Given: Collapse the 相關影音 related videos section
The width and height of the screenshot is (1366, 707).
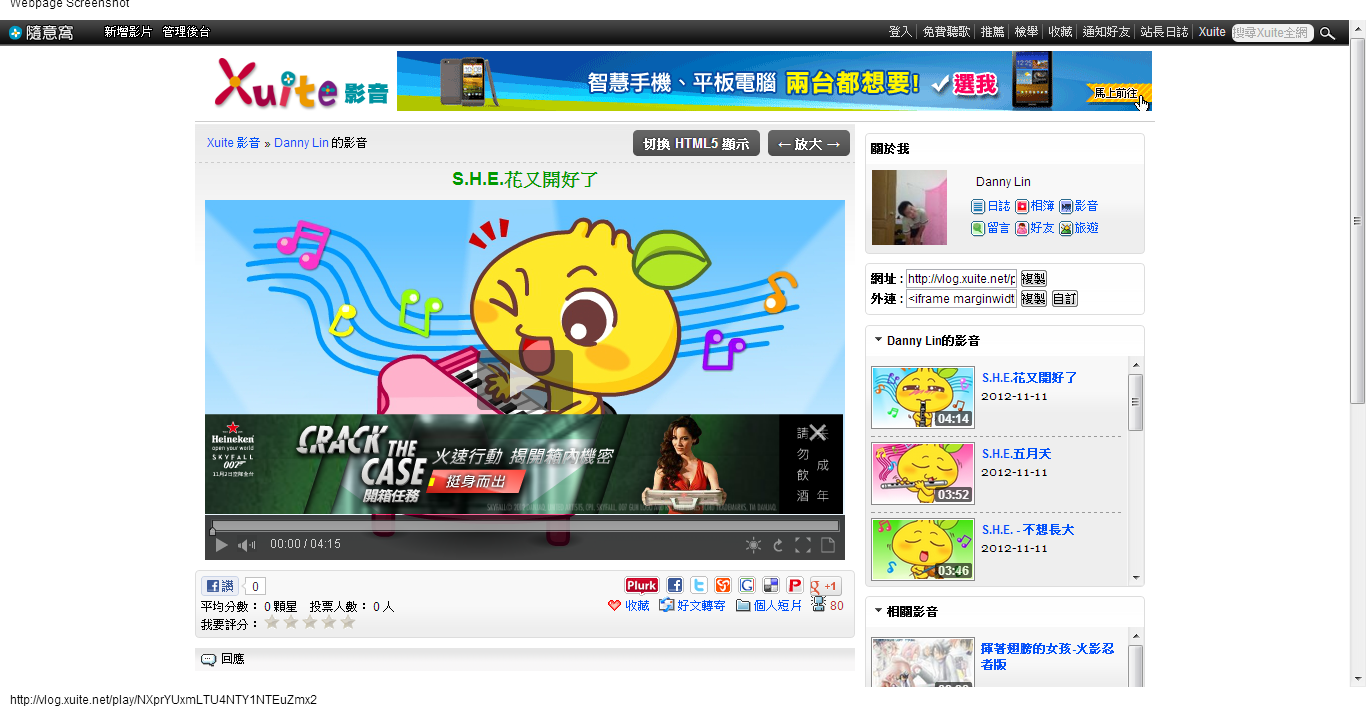Looking at the screenshot, I should pos(878,610).
